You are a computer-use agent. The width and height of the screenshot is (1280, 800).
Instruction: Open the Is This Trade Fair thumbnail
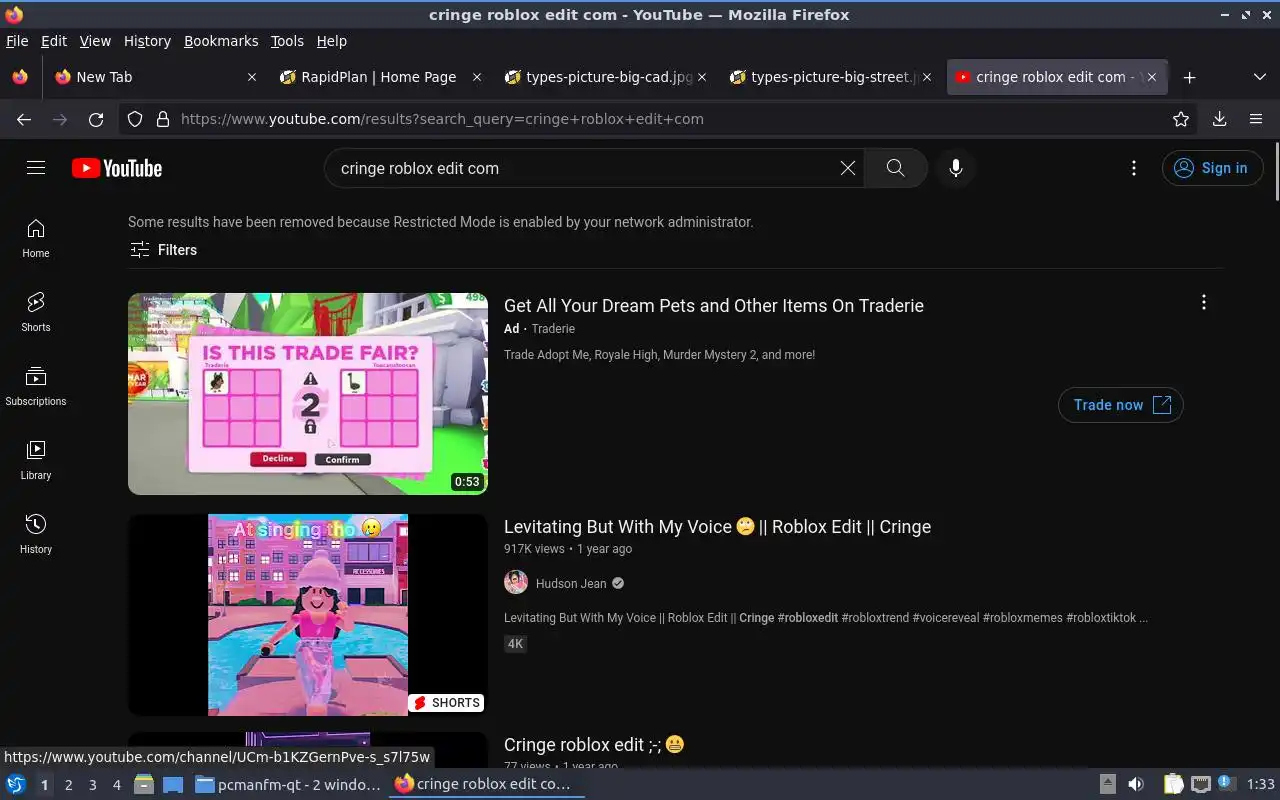click(308, 394)
